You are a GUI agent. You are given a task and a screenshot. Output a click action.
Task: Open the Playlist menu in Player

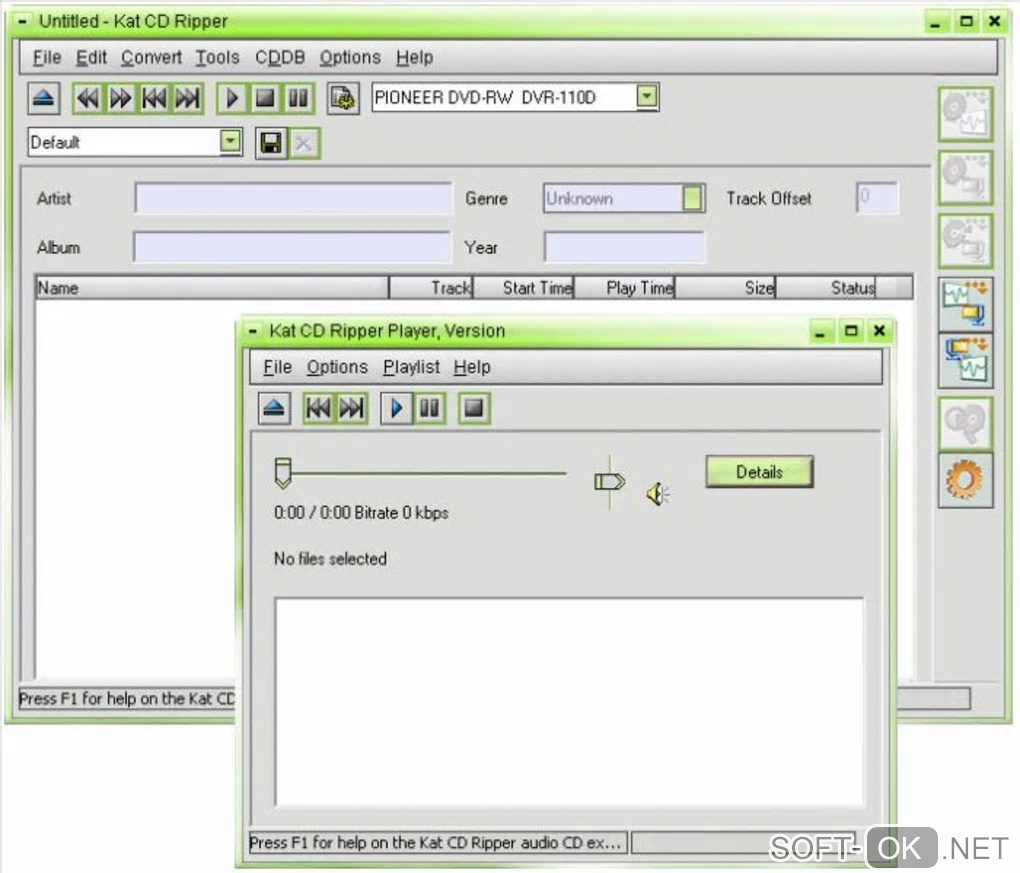pyautogui.click(x=411, y=367)
